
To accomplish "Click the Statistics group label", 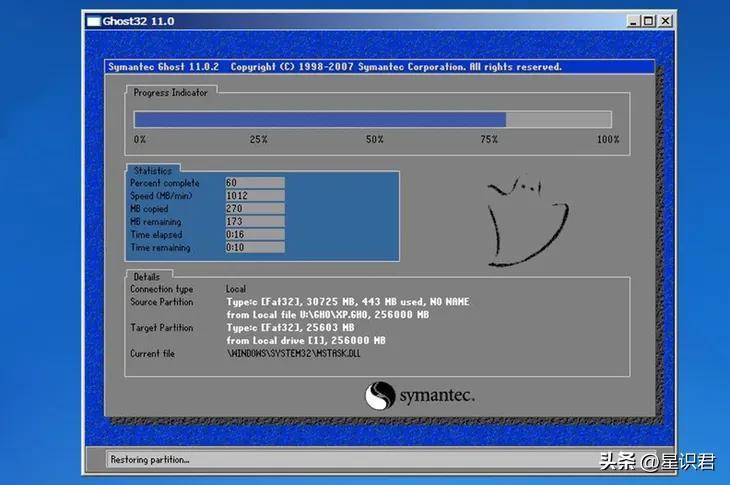I will tap(153, 171).
